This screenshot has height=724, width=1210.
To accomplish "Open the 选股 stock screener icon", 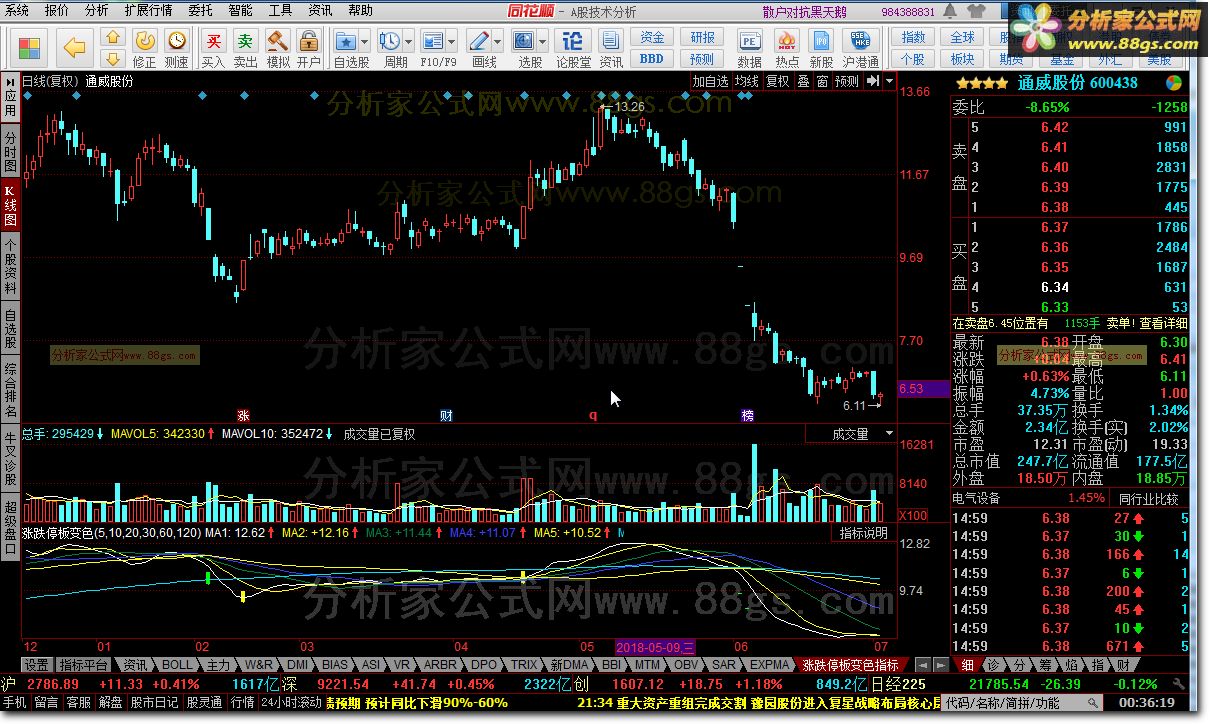I will [x=524, y=40].
